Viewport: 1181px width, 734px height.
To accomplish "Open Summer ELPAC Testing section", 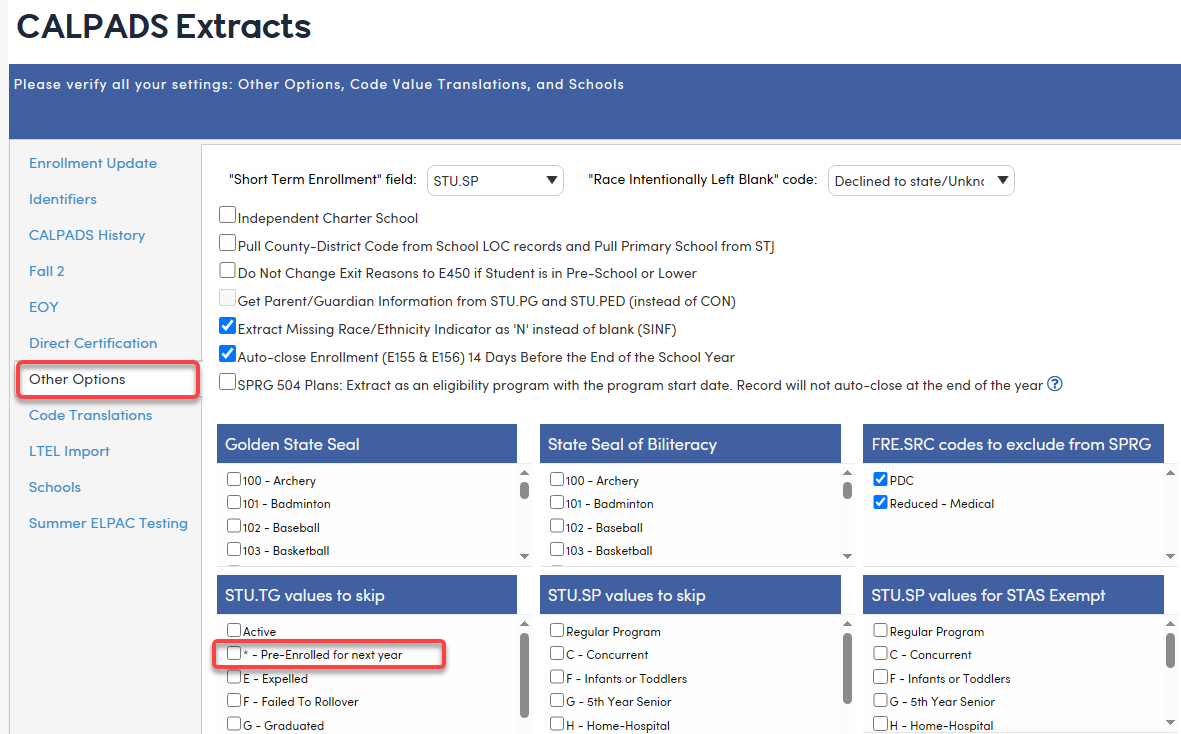I will [108, 523].
